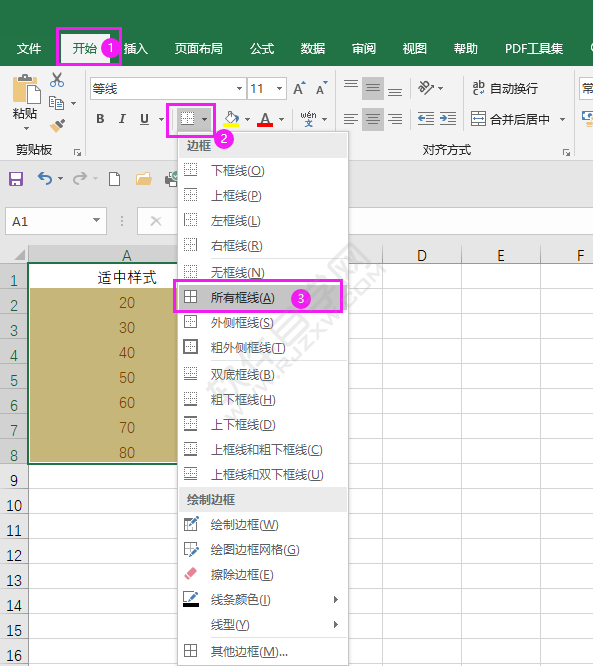Switch to the 插入 tab
The image size is (593, 666).
[136, 48]
